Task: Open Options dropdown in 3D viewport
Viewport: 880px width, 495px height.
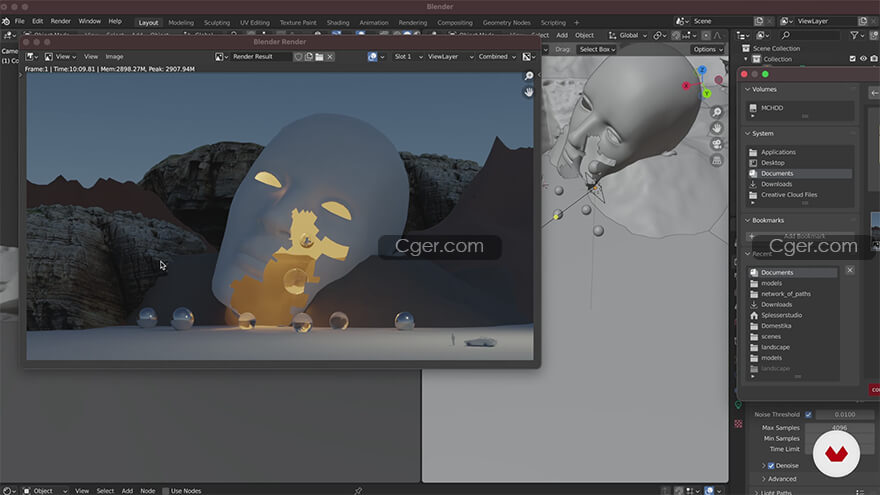Action: click(707, 49)
